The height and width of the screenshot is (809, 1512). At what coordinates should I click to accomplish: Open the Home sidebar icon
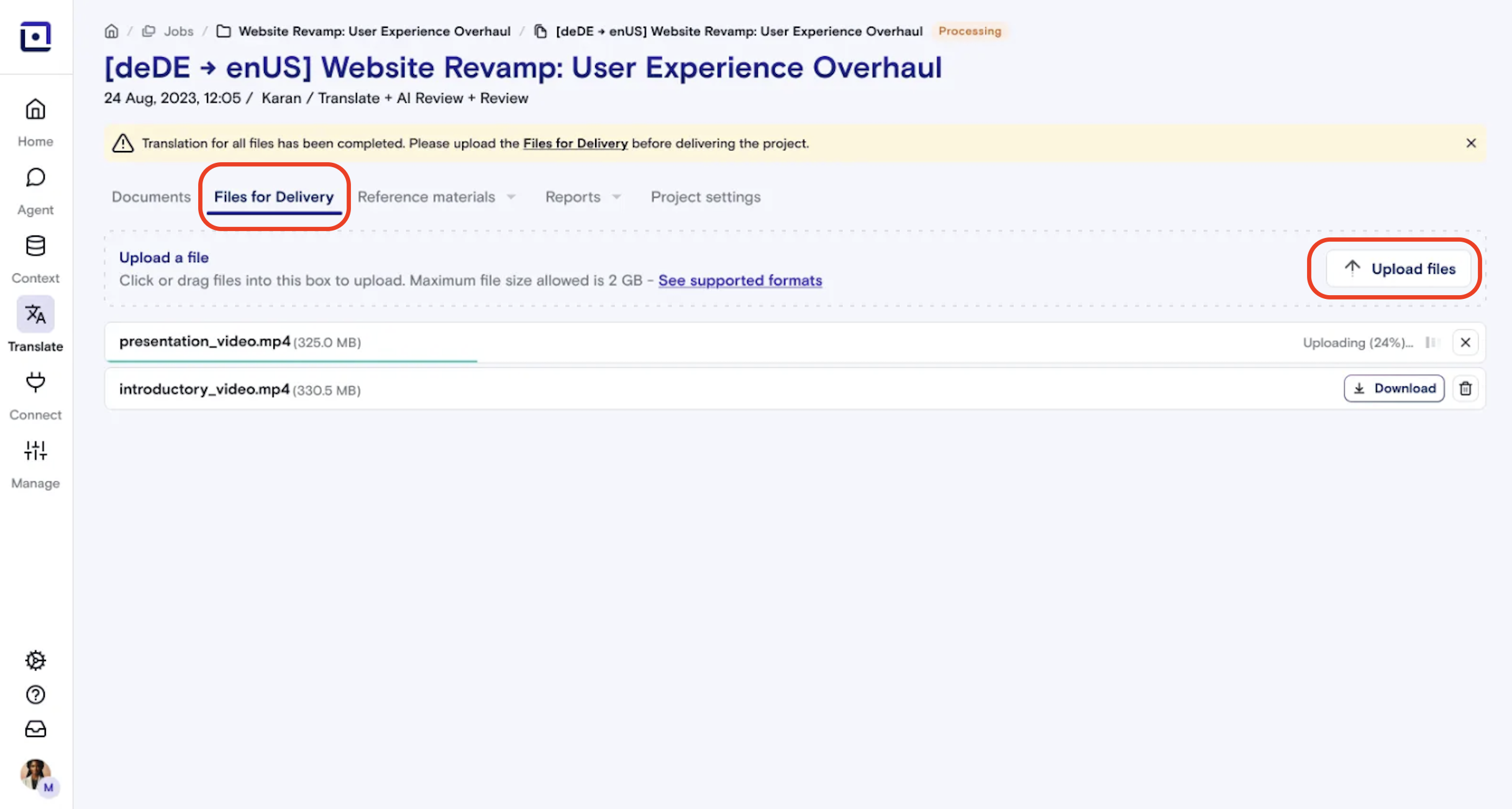pyautogui.click(x=35, y=110)
